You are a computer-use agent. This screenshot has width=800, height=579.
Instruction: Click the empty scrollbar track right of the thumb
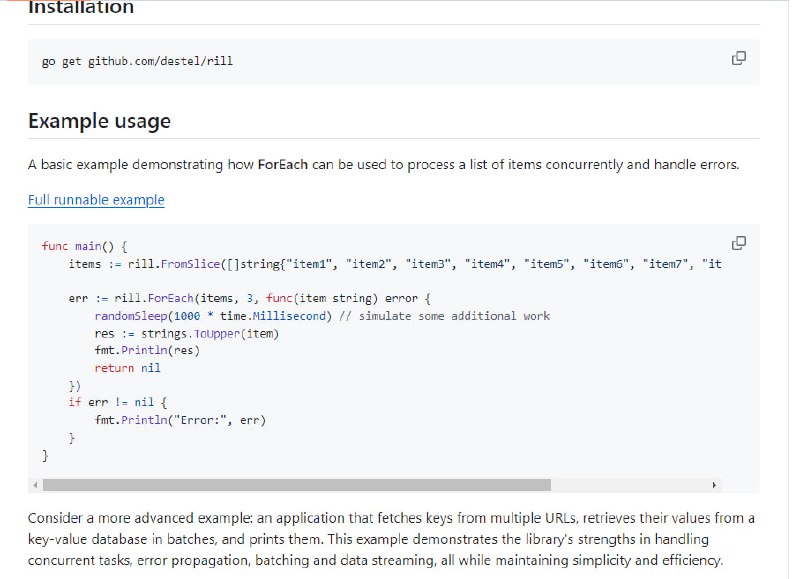coord(630,485)
